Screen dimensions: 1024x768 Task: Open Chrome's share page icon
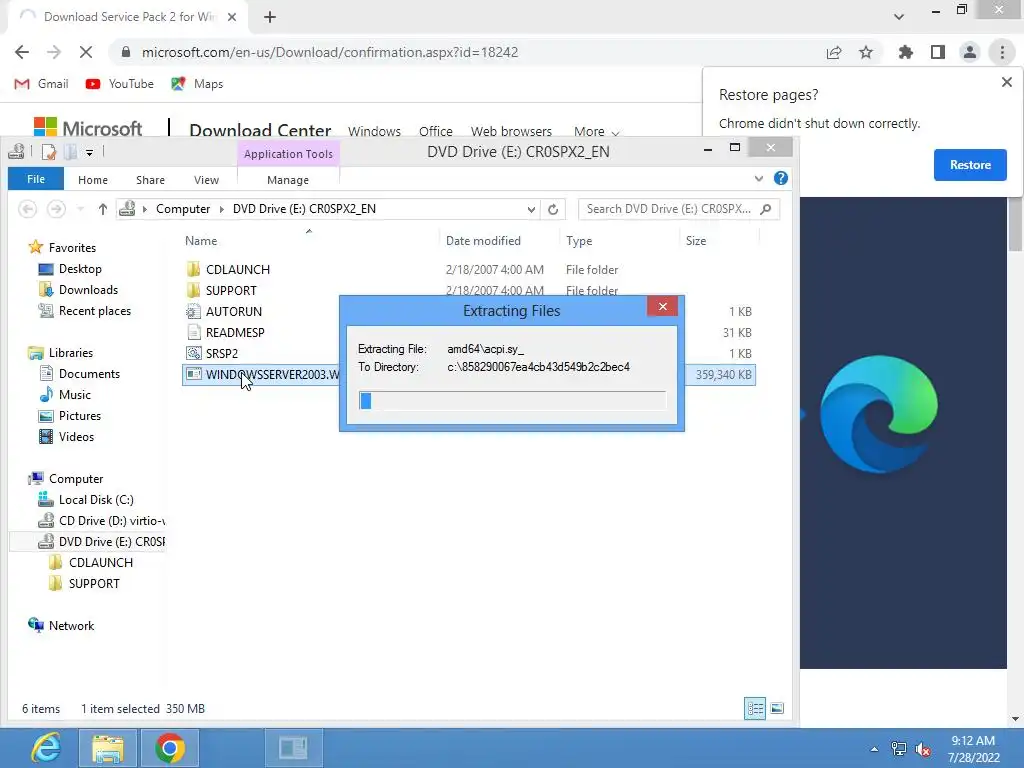click(x=834, y=52)
